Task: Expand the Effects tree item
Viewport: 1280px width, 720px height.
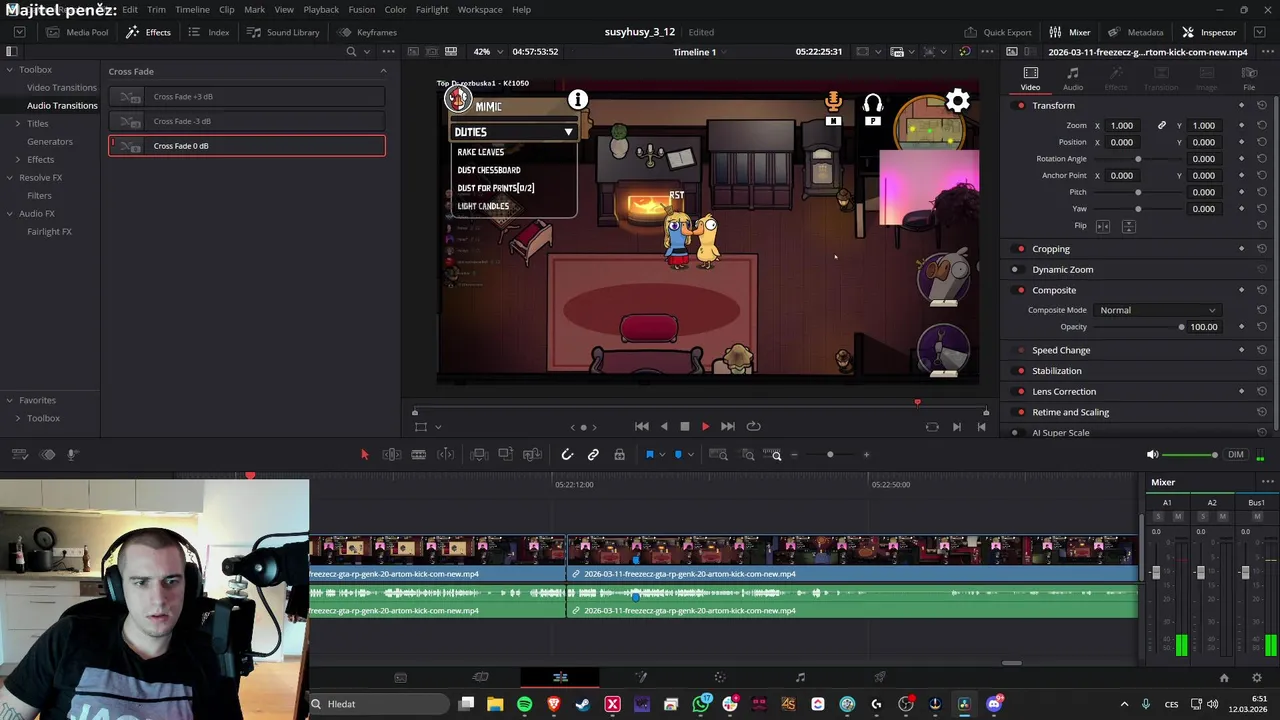Action: tap(17, 159)
